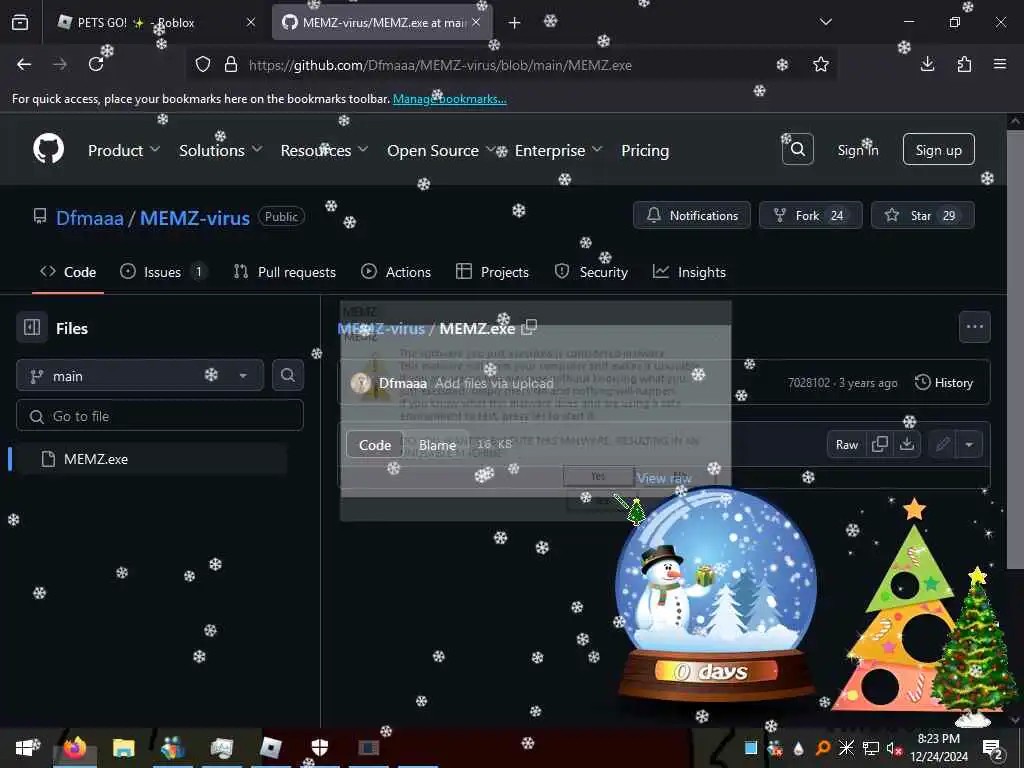Click the View raw link
Image resolution: width=1024 pixels, height=768 pixels.
point(664,478)
